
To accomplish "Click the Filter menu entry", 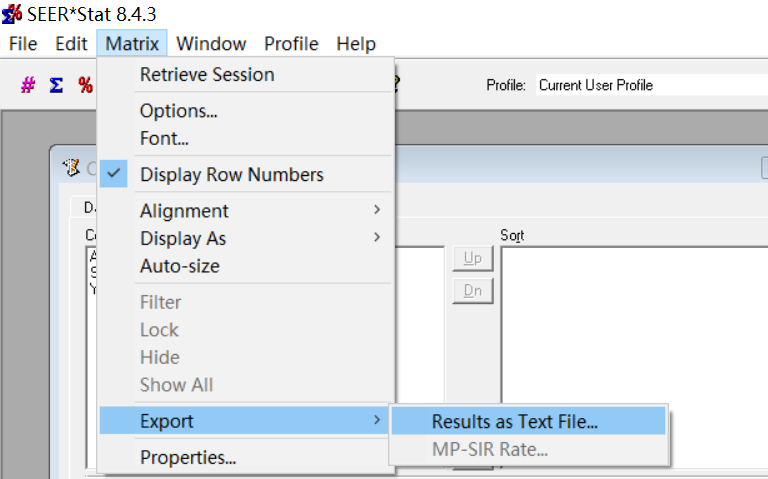I will (246, 302).
